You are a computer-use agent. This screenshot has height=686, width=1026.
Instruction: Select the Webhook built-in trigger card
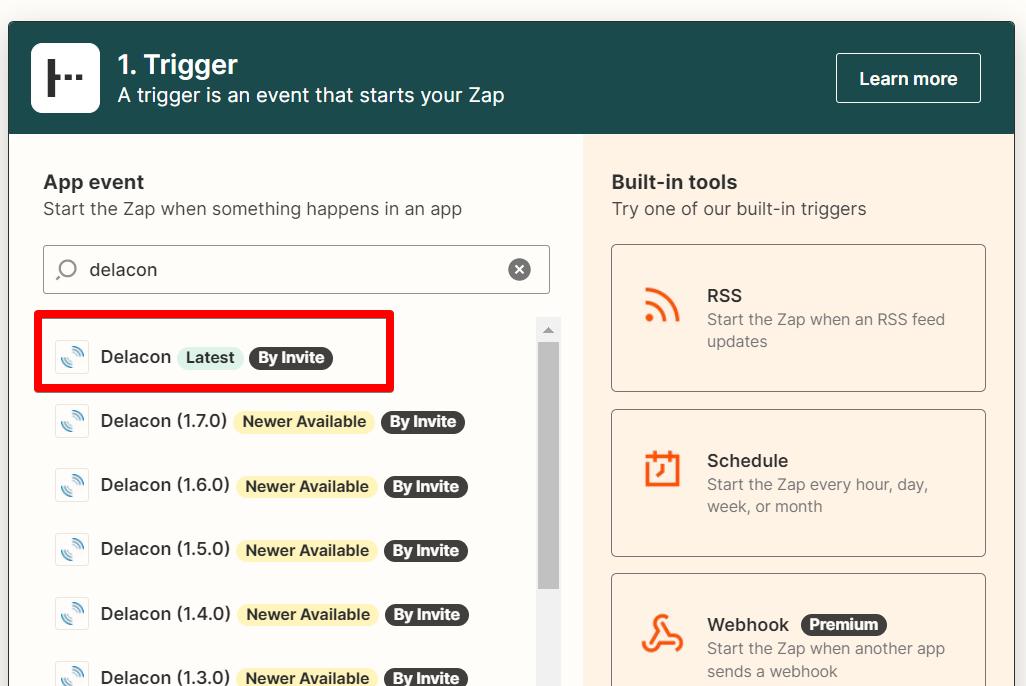(x=798, y=630)
